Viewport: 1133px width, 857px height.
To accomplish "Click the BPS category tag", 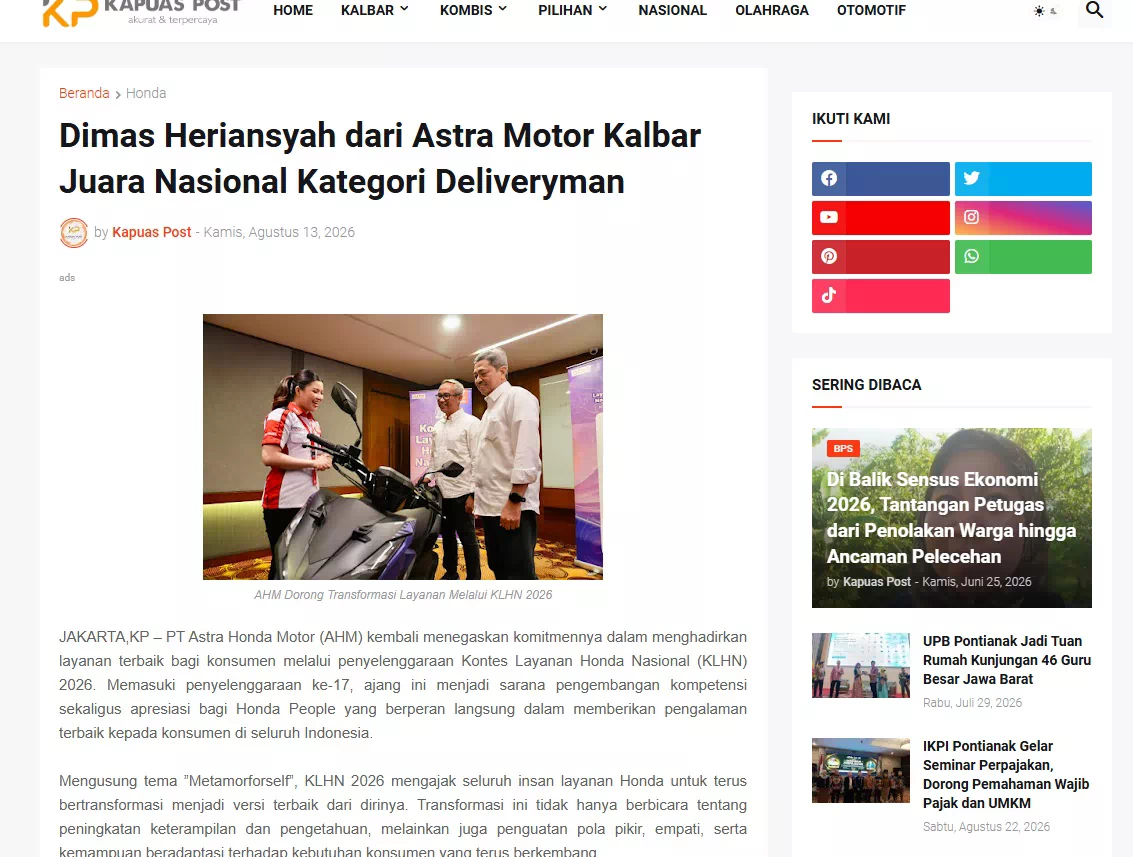I will coord(843,449).
